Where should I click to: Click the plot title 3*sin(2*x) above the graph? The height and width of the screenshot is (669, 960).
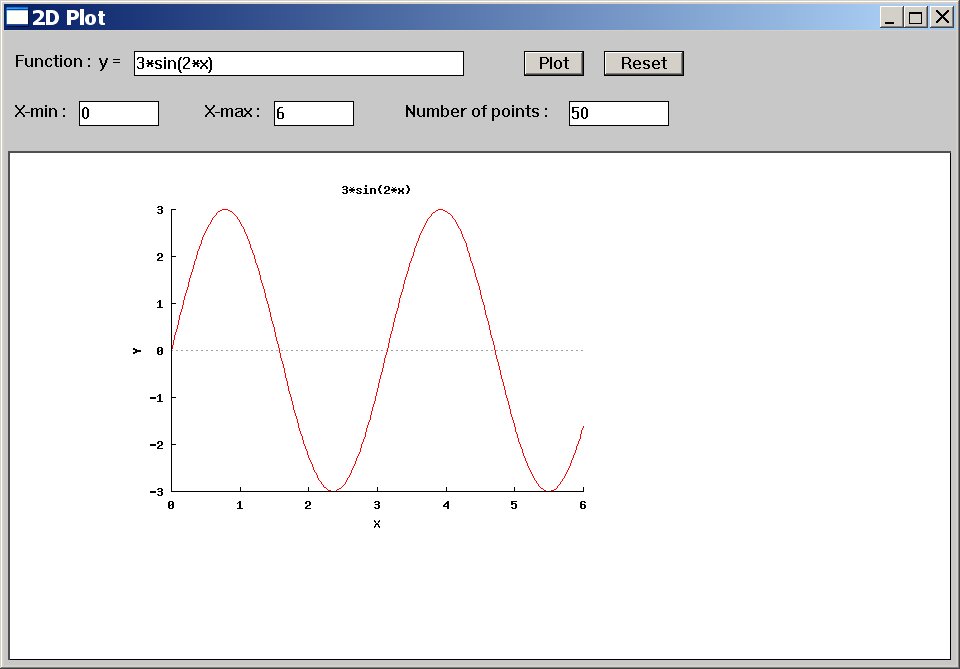click(376, 190)
